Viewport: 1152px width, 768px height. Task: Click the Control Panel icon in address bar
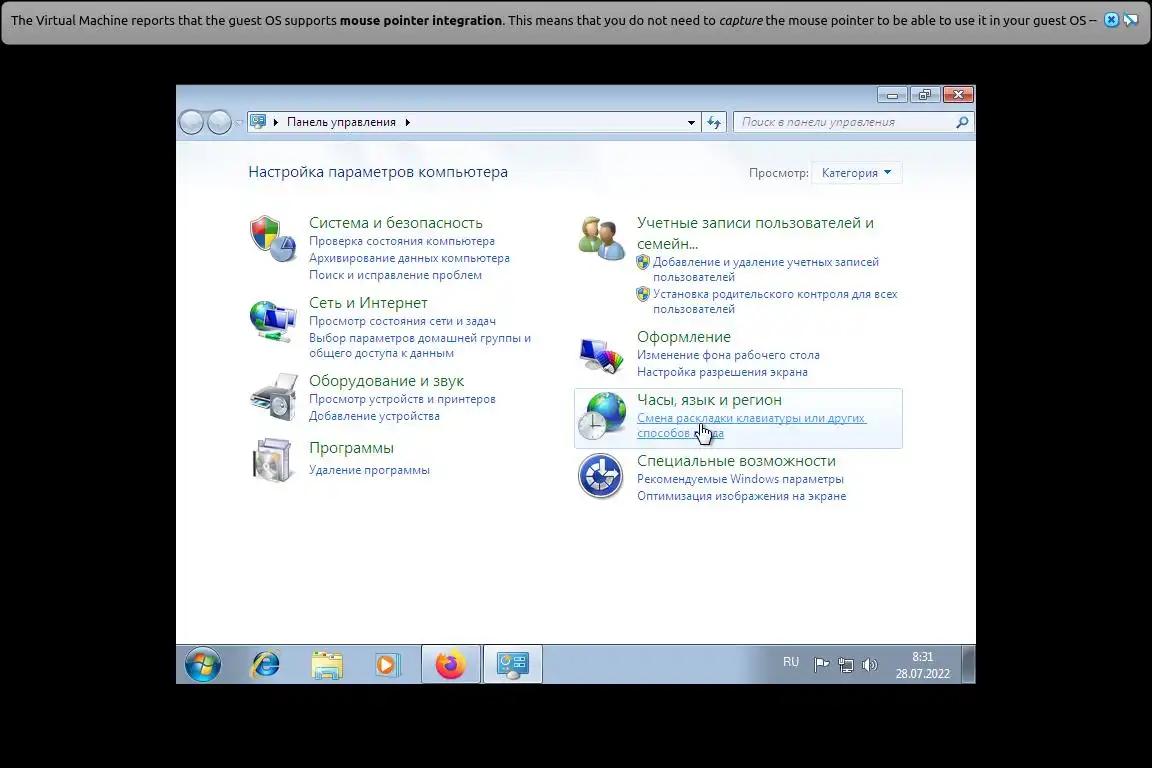click(x=258, y=122)
